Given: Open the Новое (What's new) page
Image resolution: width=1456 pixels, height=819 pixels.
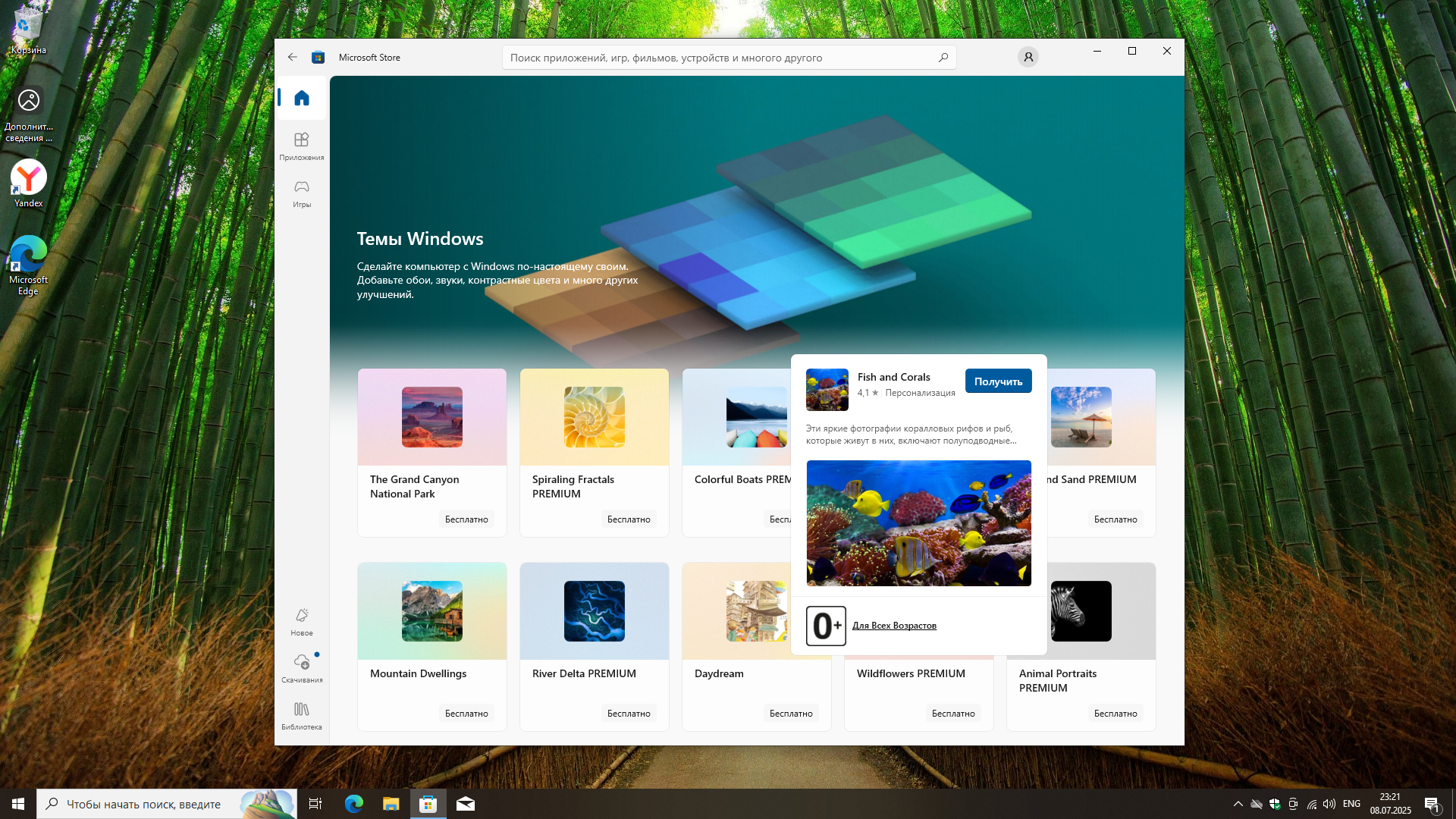Looking at the screenshot, I should pyautogui.click(x=302, y=621).
